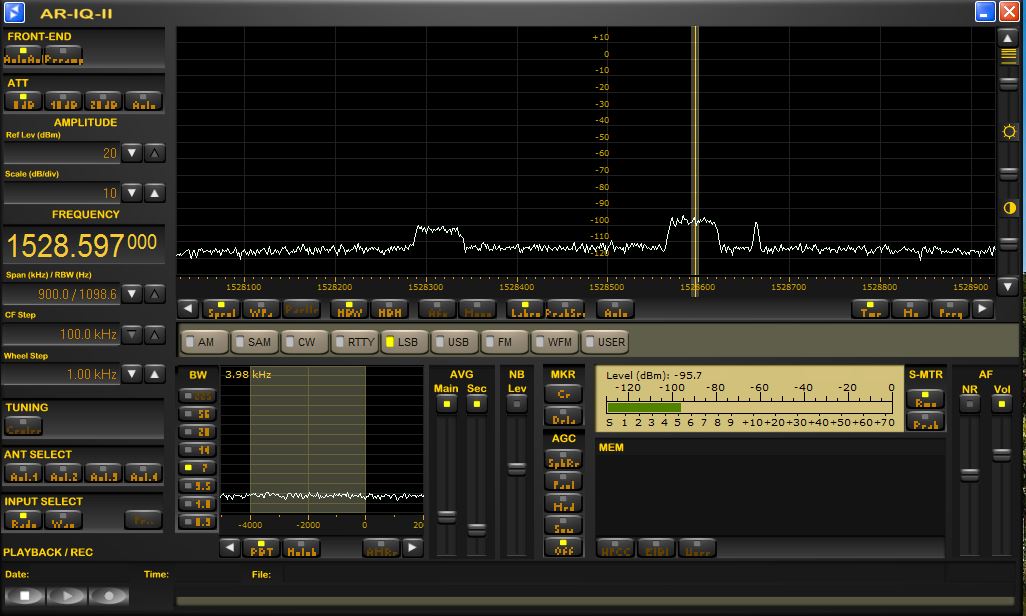Image resolution: width=1026 pixels, height=616 pixels.
Task: Click the AF Vol slider handle
Action: (x=1001, y=454)
